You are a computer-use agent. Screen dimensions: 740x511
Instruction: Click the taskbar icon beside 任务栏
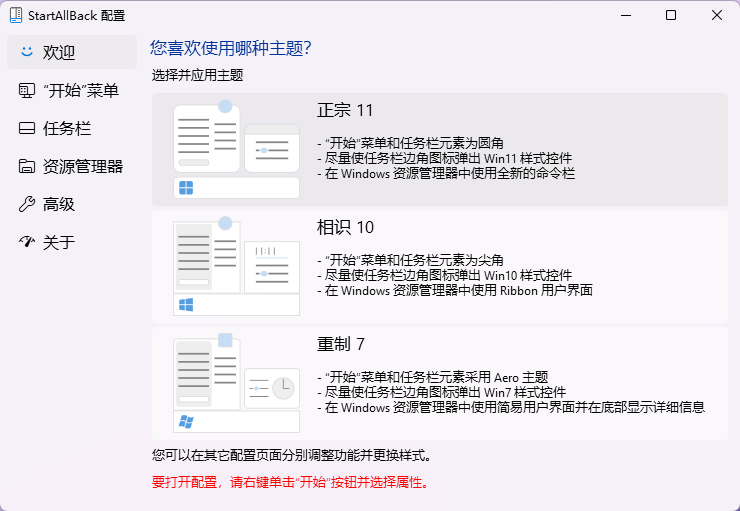pyautogui.click(x=27, y=128)
